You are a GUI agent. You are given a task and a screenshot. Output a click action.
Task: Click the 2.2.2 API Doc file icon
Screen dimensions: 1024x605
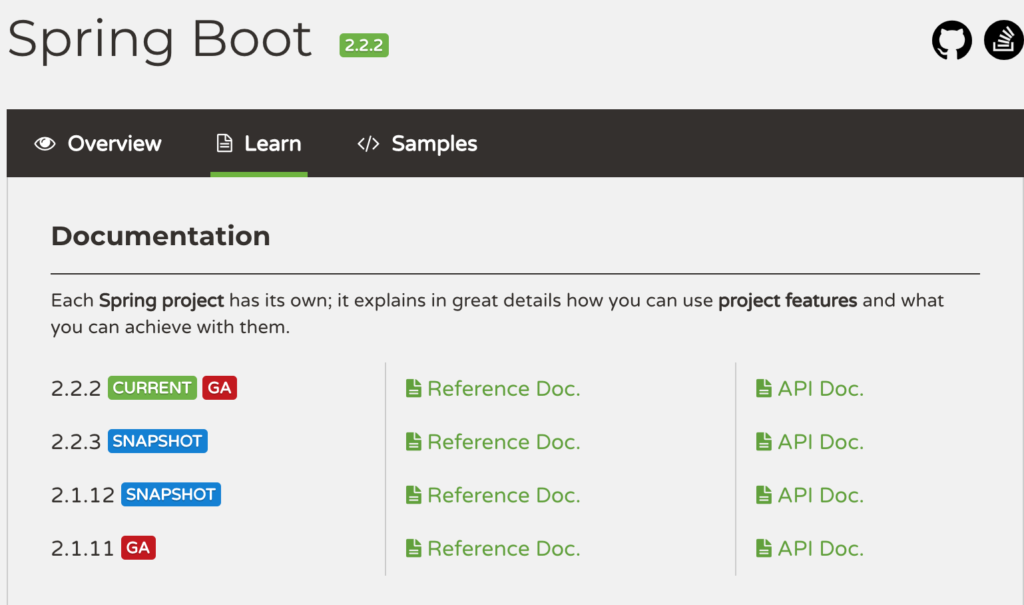[x=763, y=388]
